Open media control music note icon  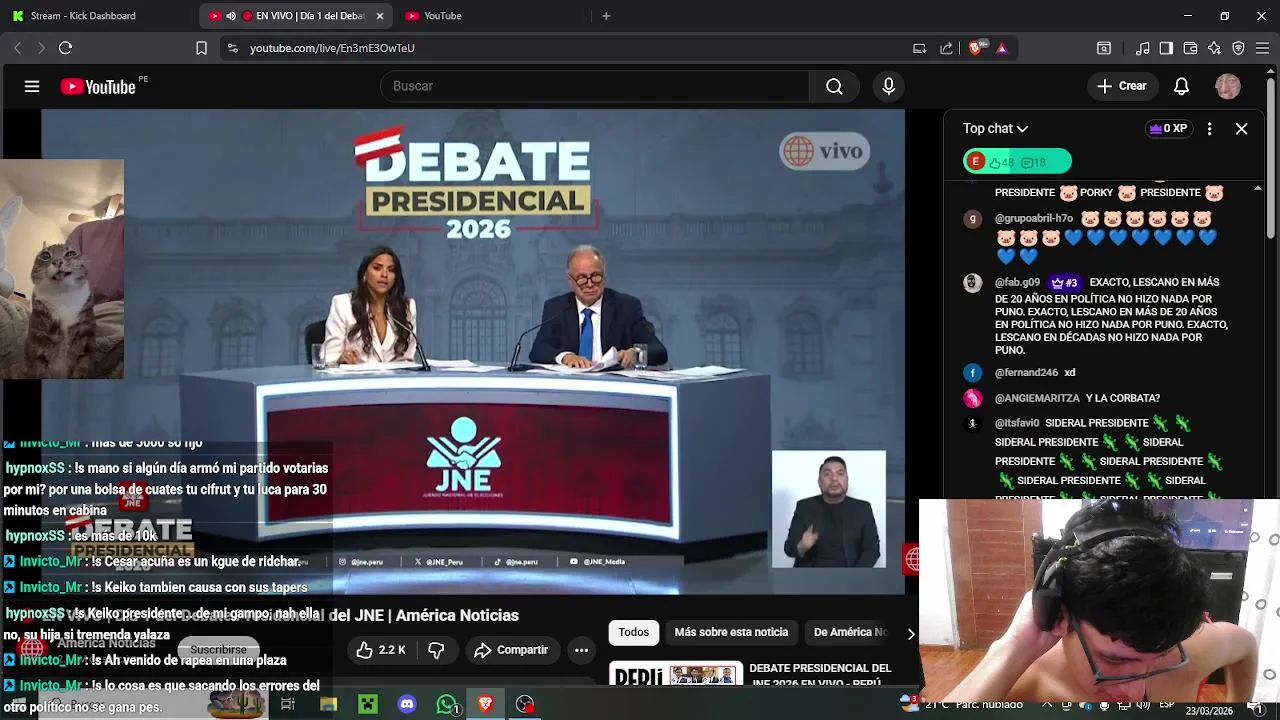coord(1142,48)
